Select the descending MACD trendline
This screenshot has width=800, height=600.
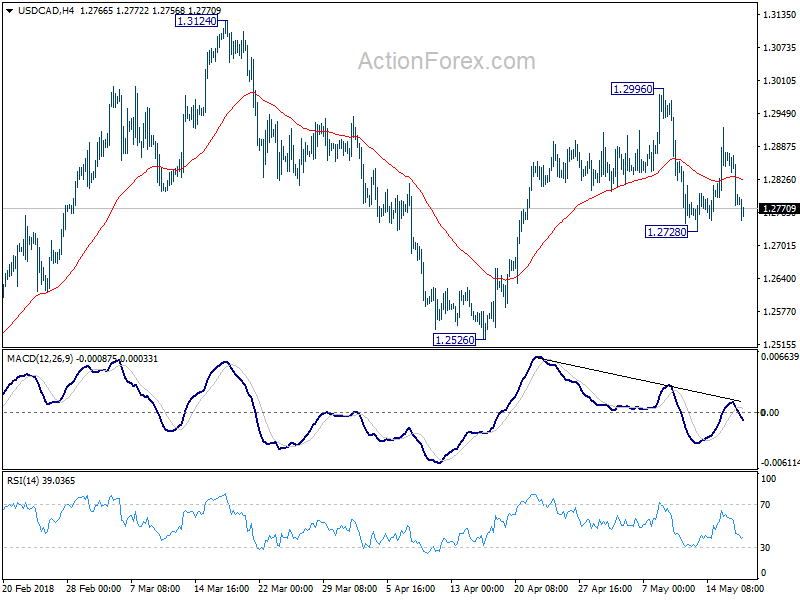click(641, 380)
